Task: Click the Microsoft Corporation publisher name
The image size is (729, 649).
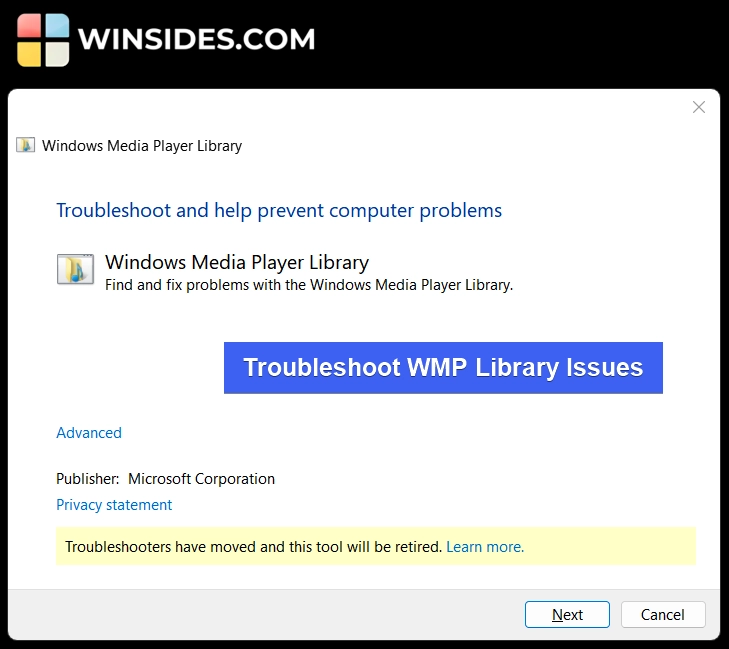Action: pyautogui.click(x=201, y=479)
